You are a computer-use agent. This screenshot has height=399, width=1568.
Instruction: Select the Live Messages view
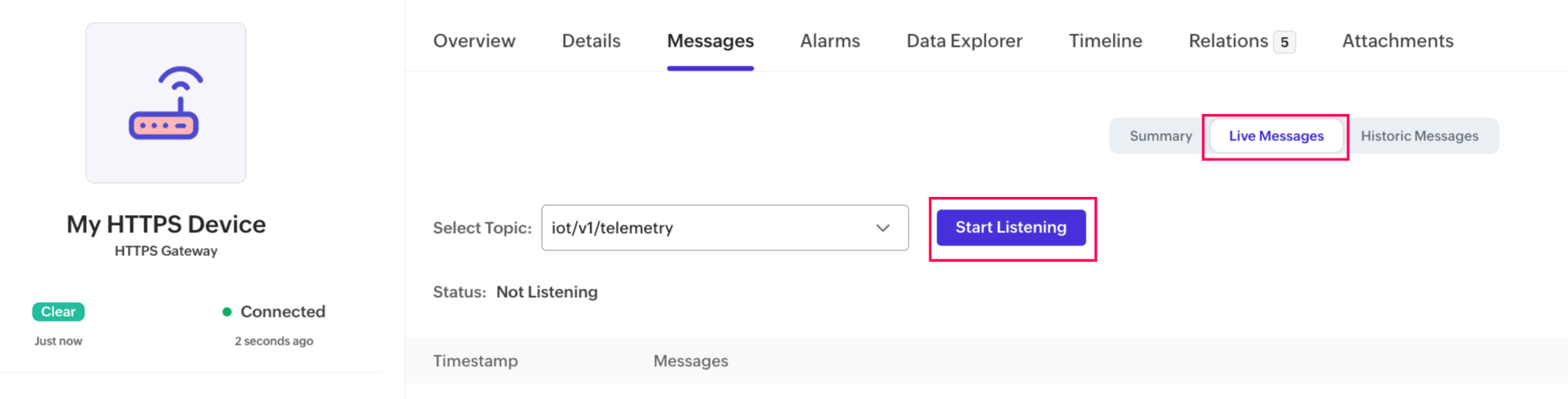click(1275, 136)
